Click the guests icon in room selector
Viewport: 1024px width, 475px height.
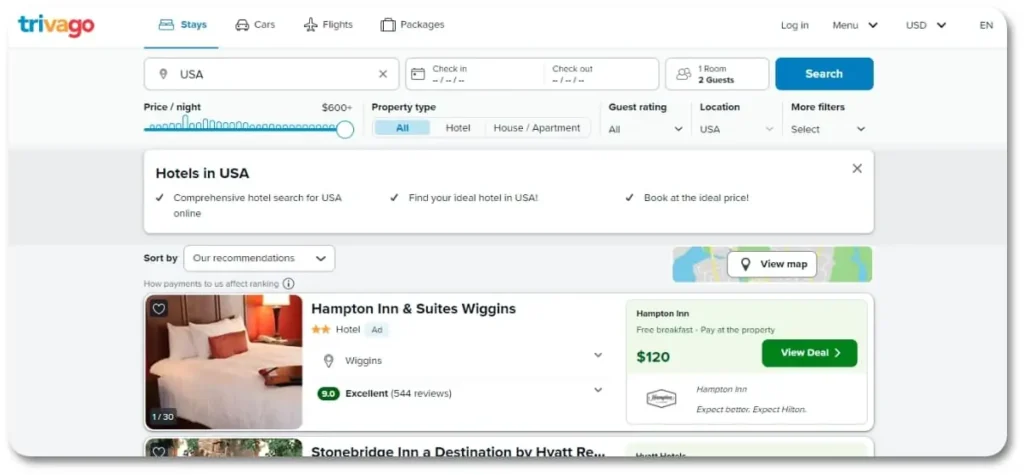[684, 74]
